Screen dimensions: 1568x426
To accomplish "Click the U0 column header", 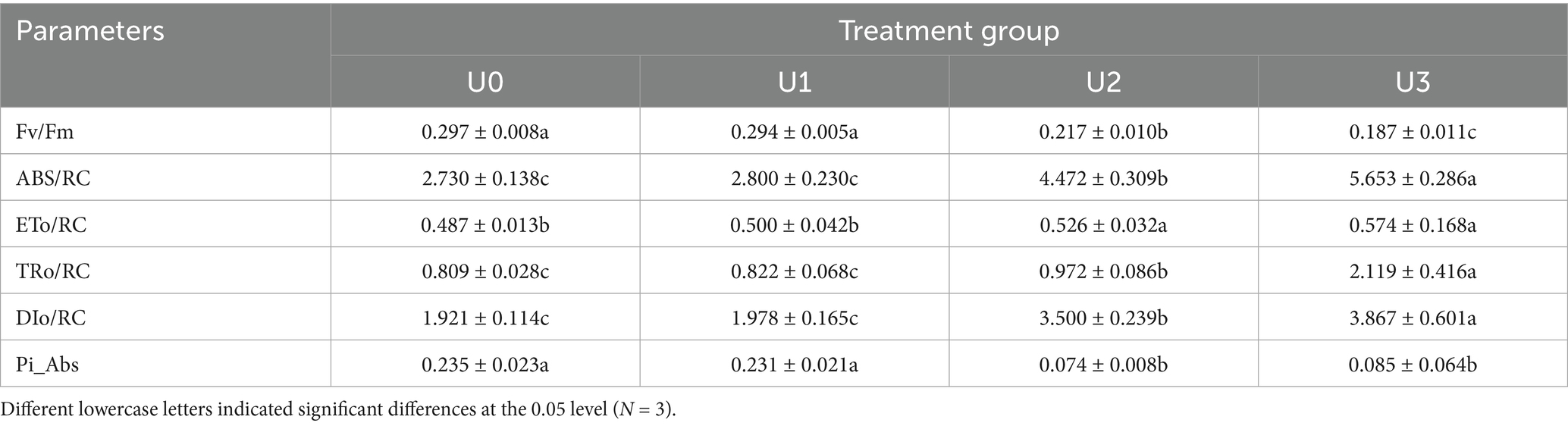I will pos(485,82).
